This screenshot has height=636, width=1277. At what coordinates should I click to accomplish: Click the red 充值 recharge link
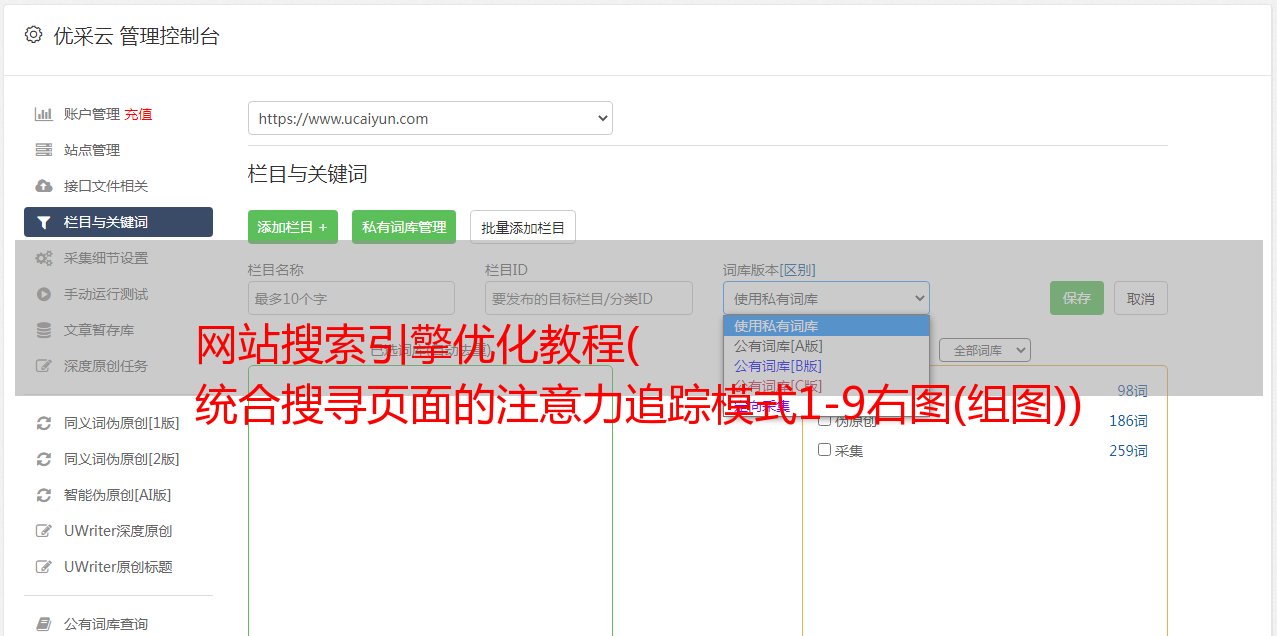tap(138, 114)
